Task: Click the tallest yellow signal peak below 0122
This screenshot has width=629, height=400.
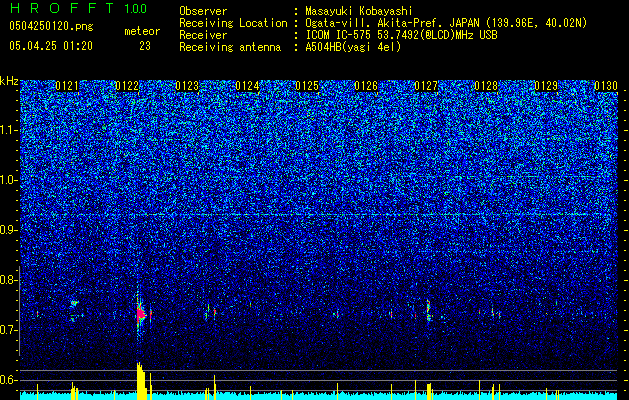Action: point(140,381)
